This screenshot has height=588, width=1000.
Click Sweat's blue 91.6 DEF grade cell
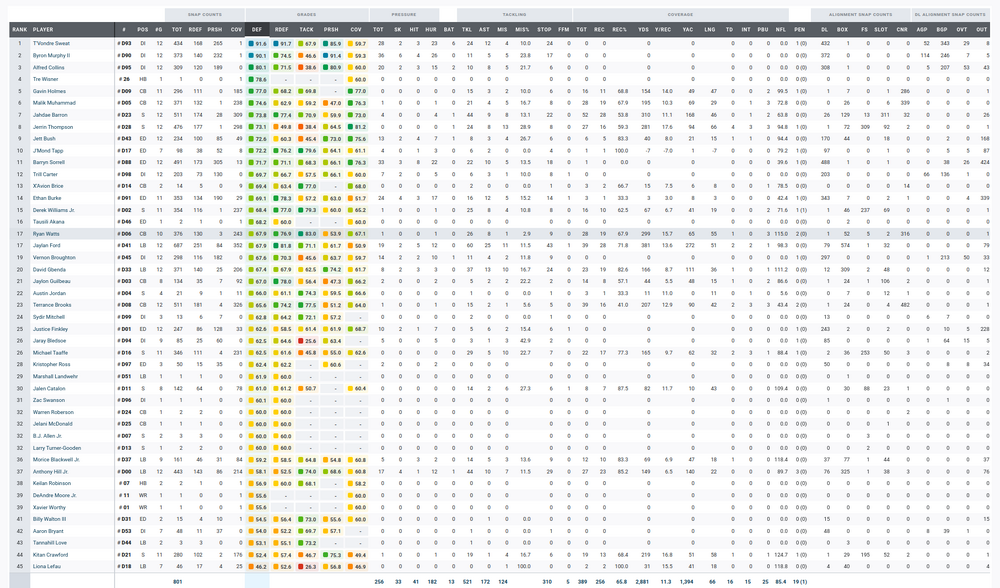[259, 44]
